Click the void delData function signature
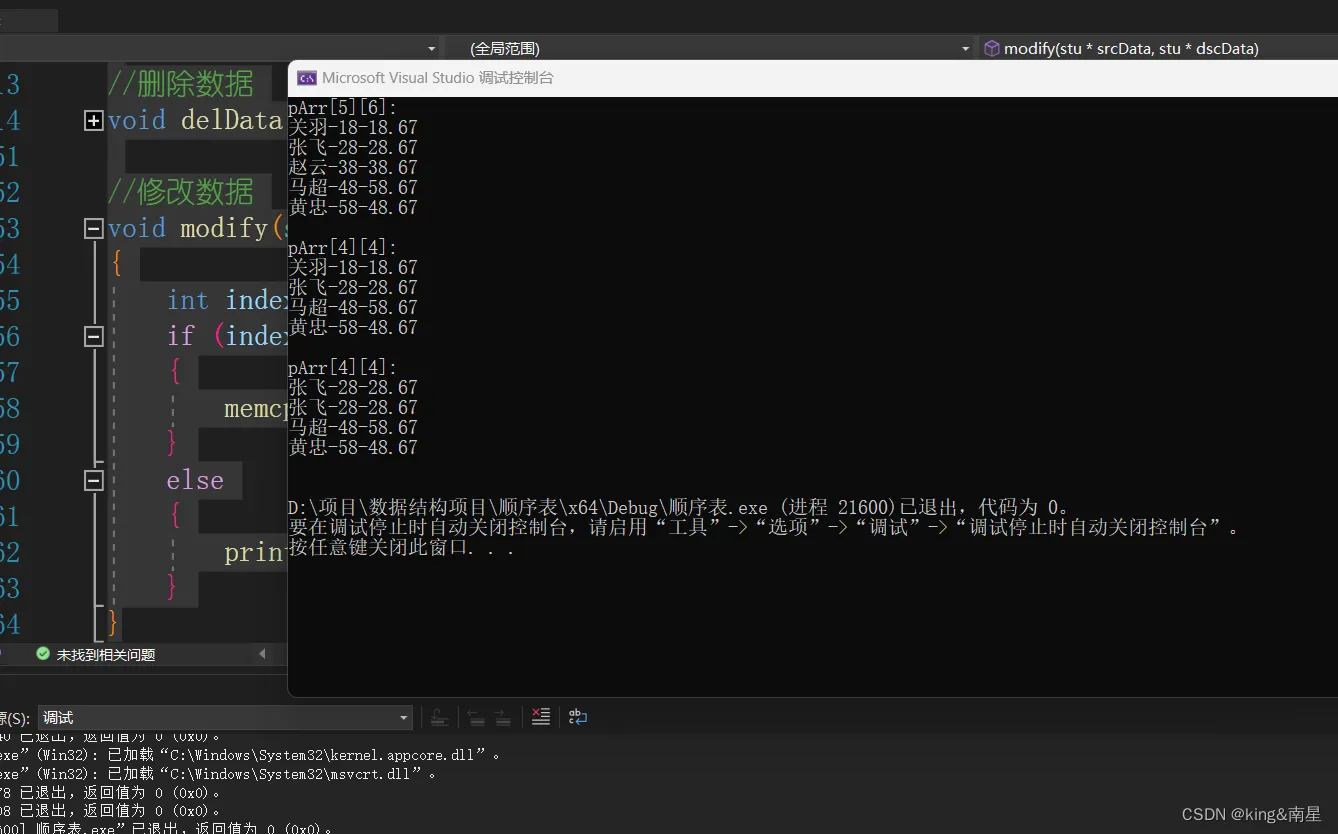The image size is (1338, 834). coord(195,121)
